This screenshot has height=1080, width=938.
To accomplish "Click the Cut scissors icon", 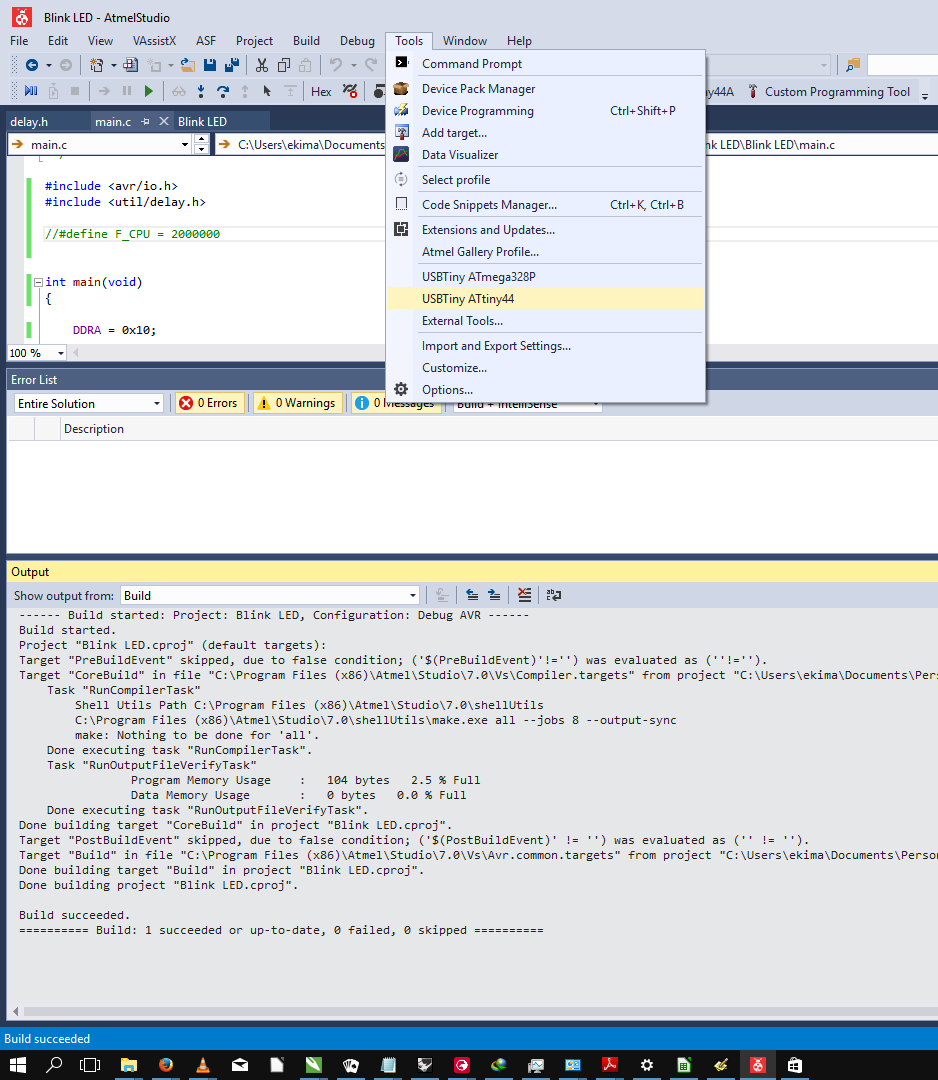I will [x=262, y=65].
